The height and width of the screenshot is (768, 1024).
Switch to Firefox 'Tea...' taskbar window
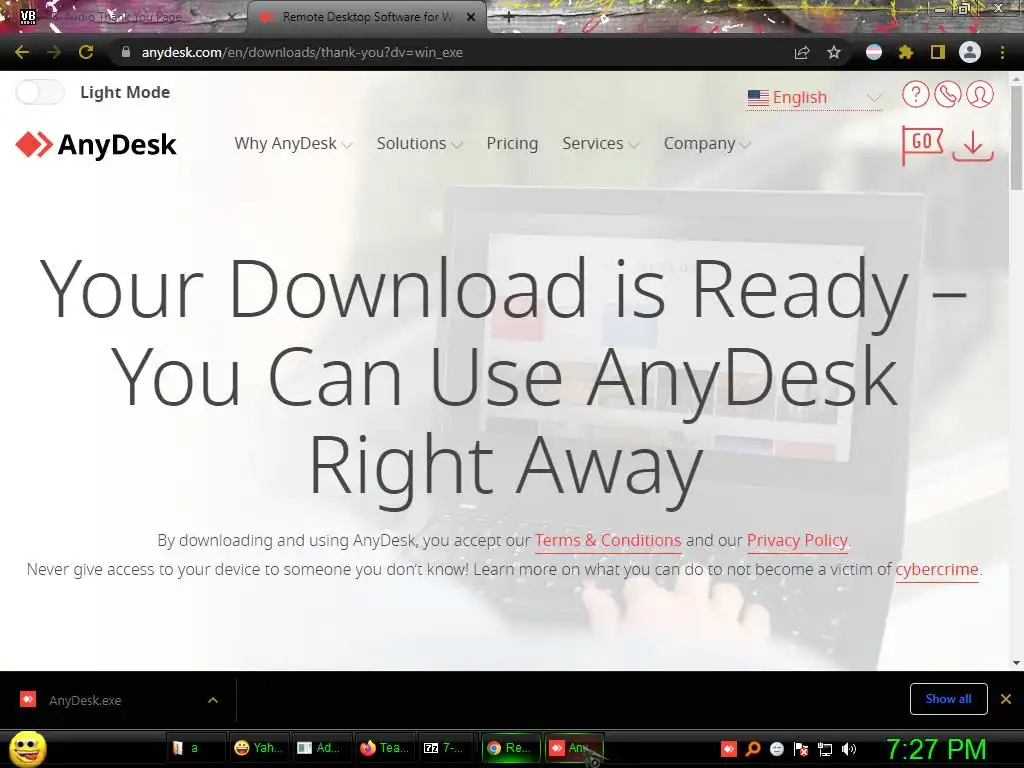click(385, 748)
